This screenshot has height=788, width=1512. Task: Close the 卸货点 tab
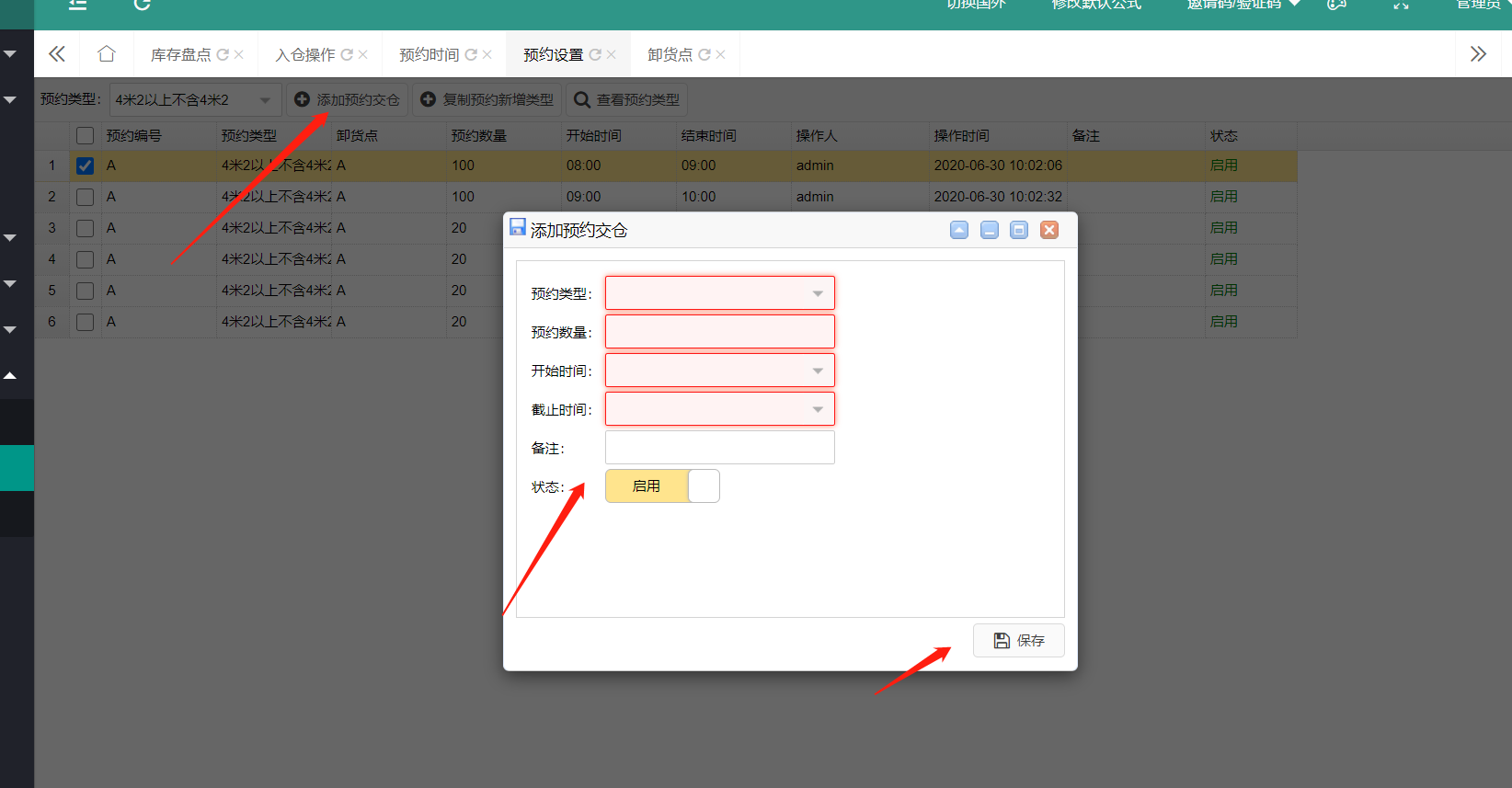point(721,55)
